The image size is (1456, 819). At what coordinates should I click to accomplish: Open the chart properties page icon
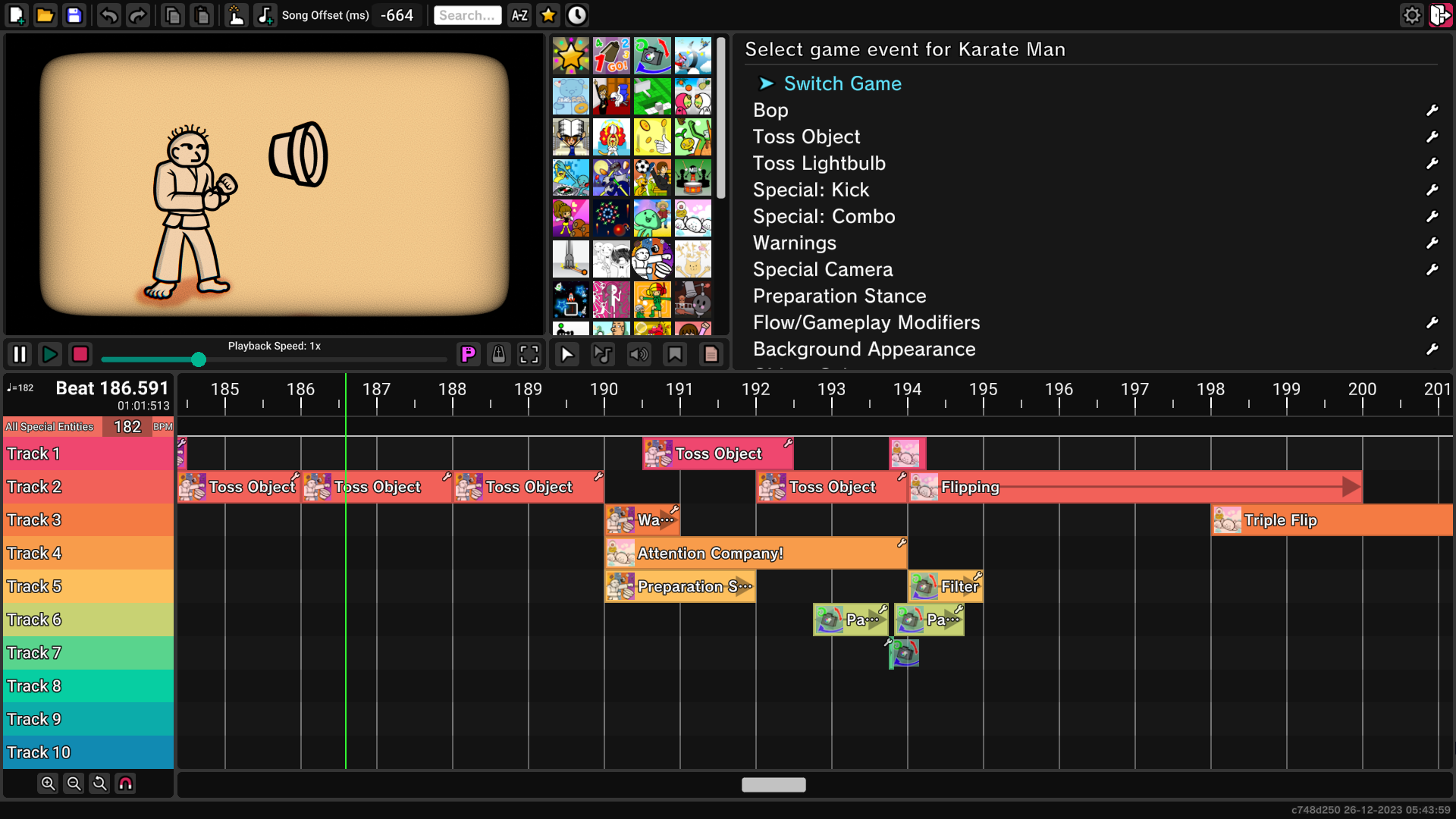click(x=711, y=354)
